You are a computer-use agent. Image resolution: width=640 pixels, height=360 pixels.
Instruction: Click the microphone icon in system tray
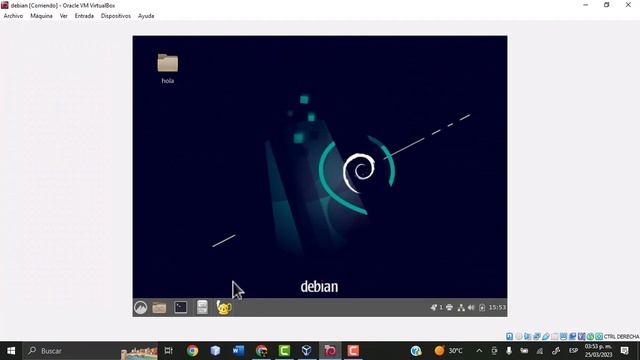(509, 351)
